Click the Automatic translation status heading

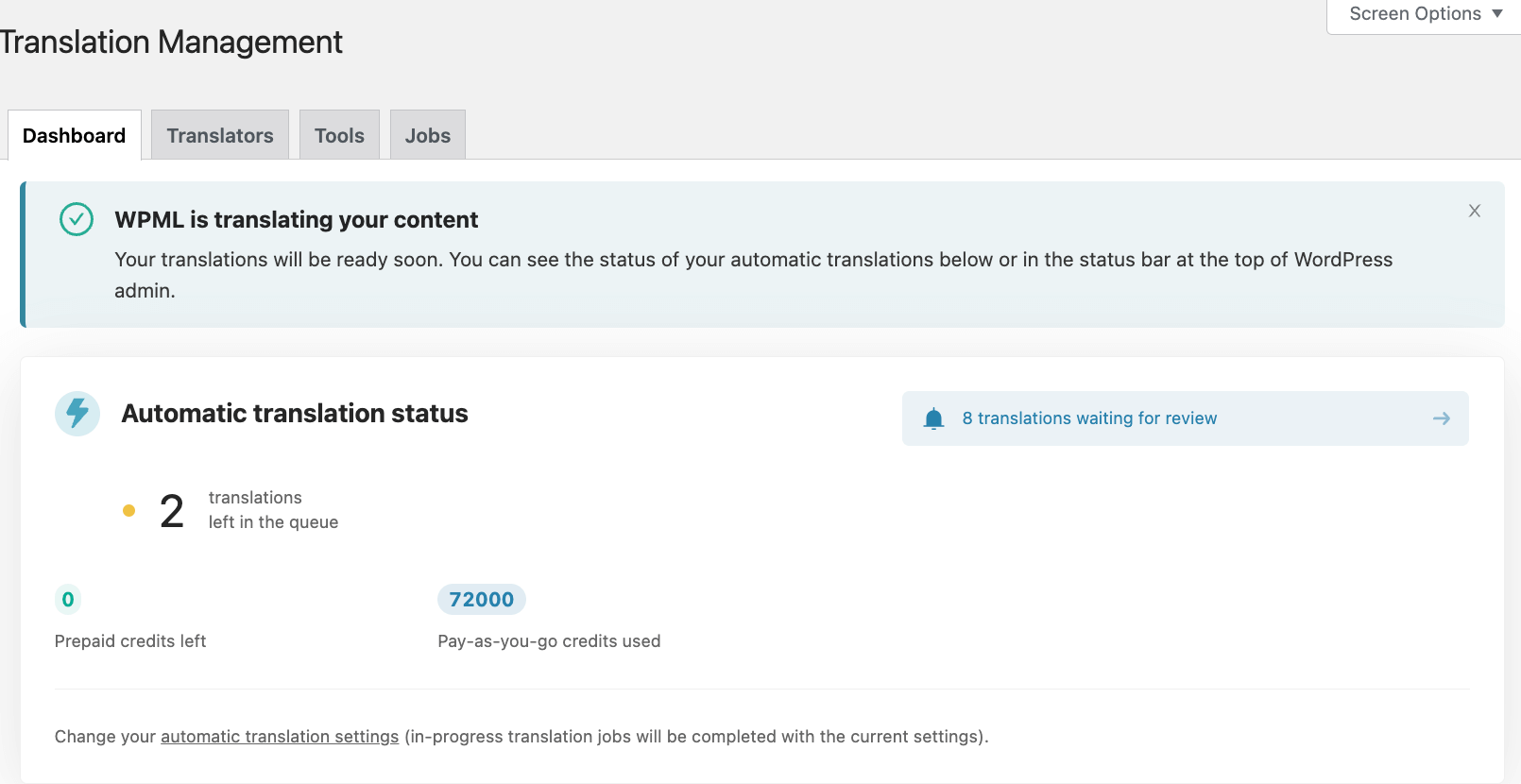(295, 414)
